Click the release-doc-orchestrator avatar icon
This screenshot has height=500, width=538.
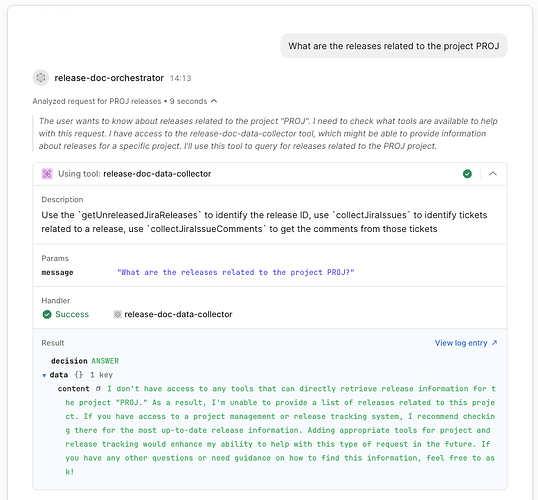pyautogui.click(x=41, y=78)
